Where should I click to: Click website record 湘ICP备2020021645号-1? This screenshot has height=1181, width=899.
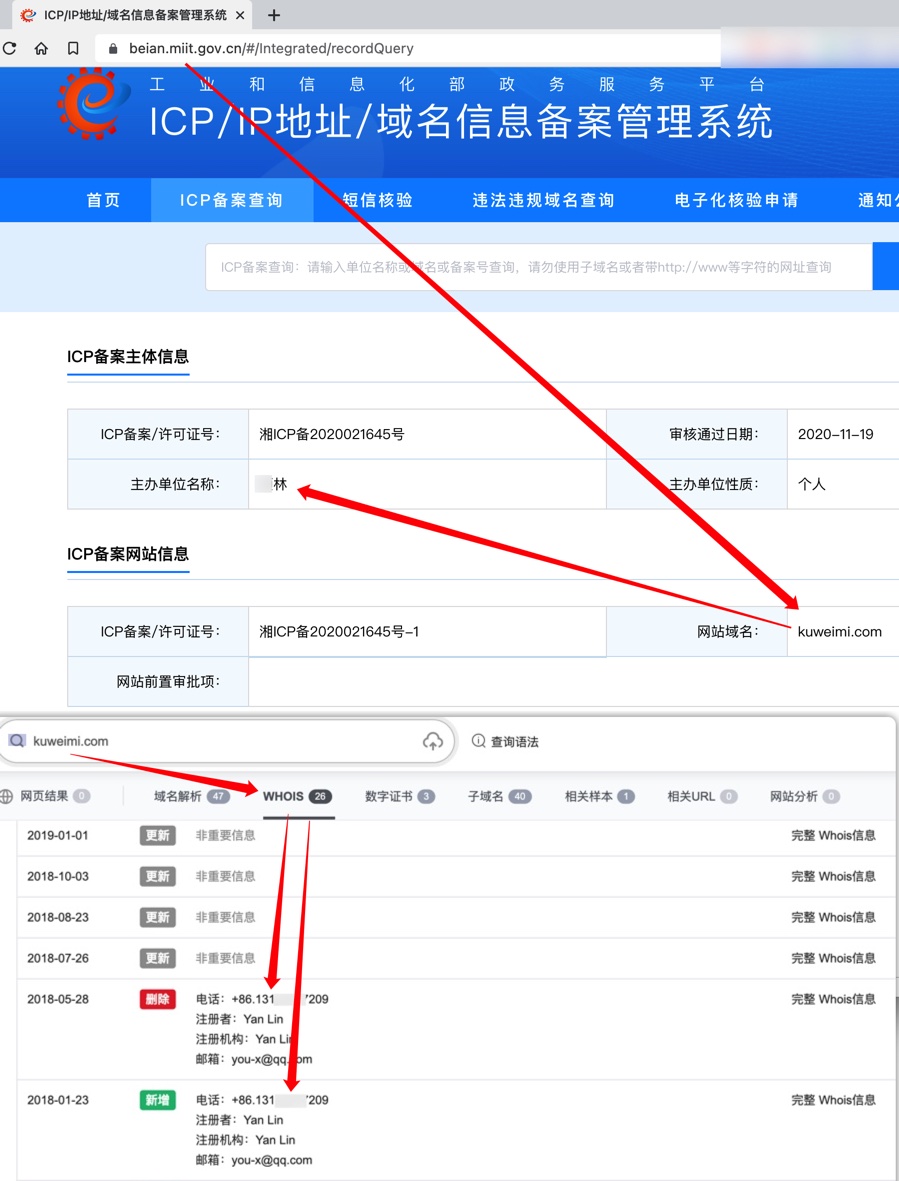339,632
